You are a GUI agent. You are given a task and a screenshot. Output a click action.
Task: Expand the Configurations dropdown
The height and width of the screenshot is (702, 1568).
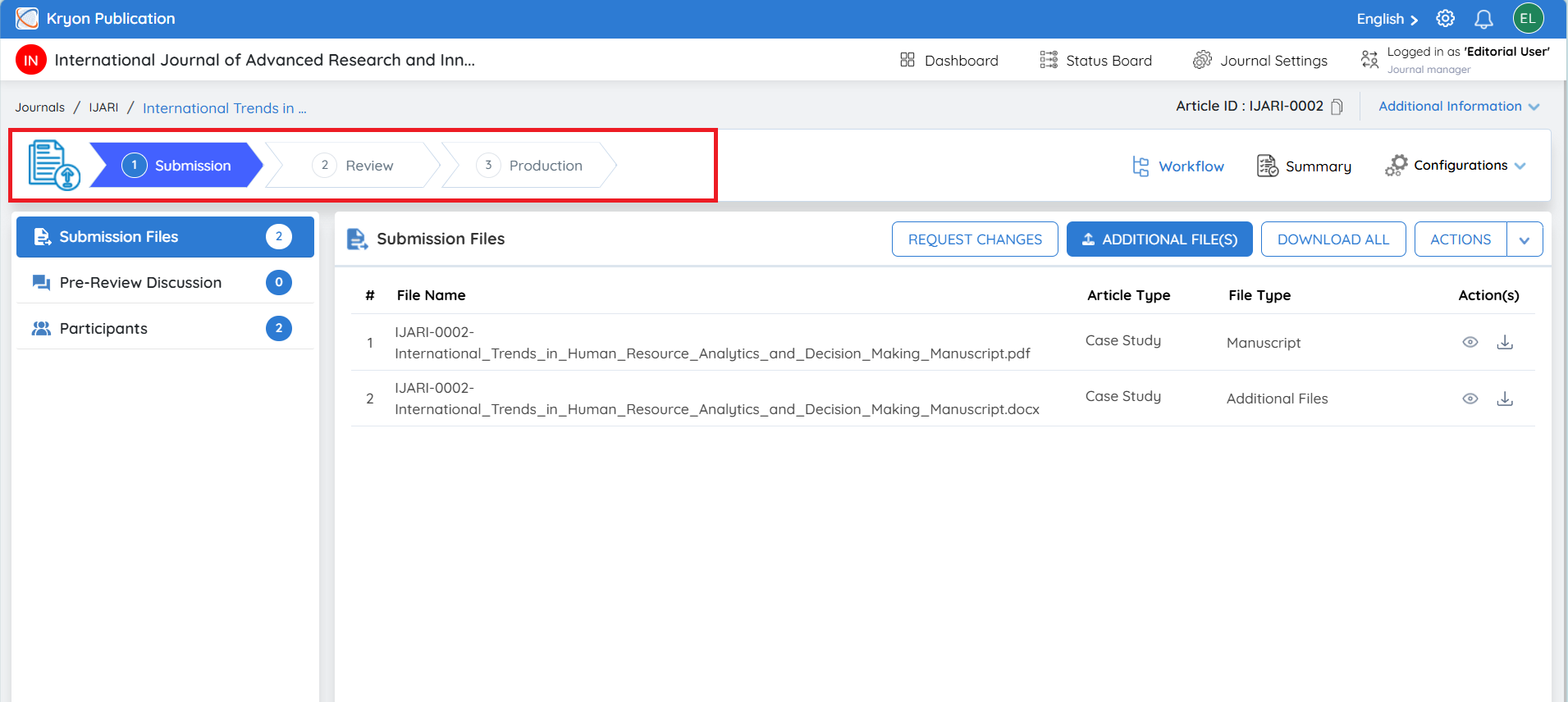[x=1455, y=166]
